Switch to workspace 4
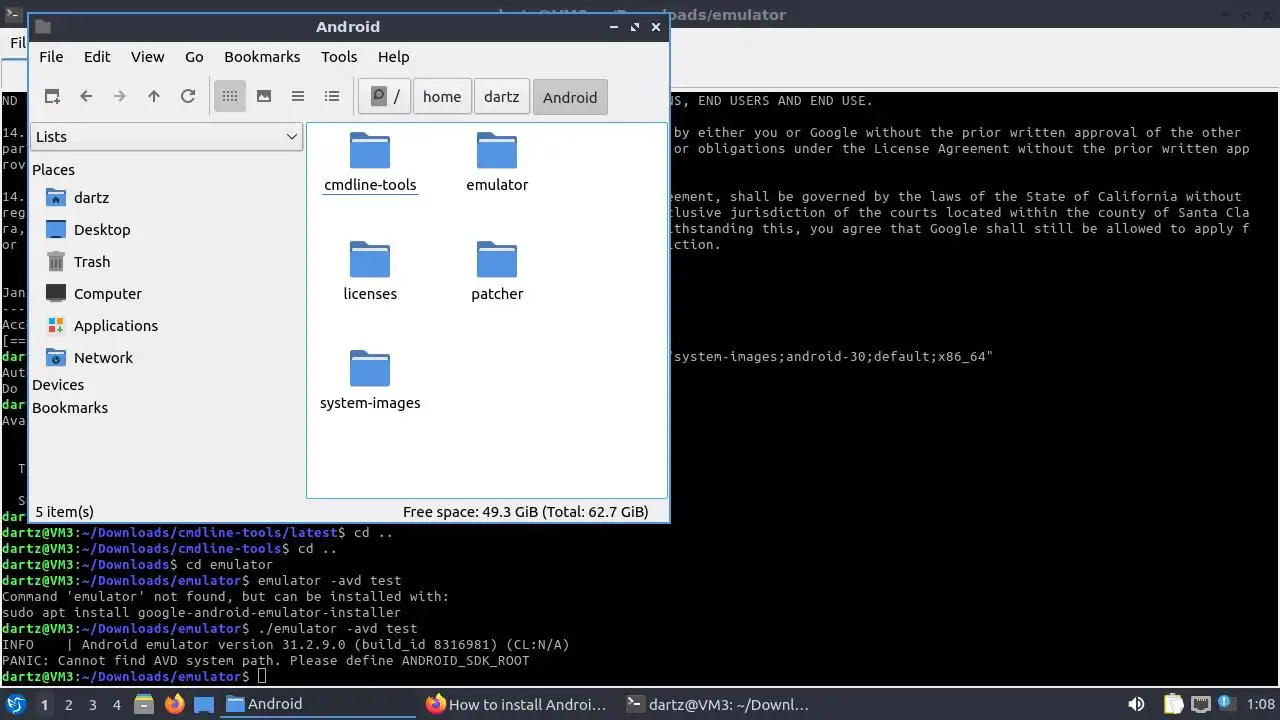The image size is (1280, 720). click(116, 705)
